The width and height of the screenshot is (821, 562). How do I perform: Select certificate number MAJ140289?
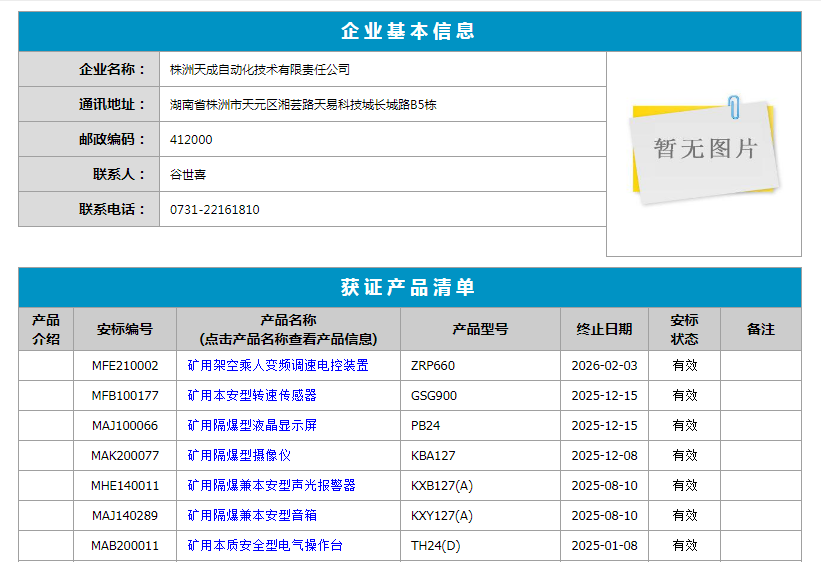click(x=125, y=515)
